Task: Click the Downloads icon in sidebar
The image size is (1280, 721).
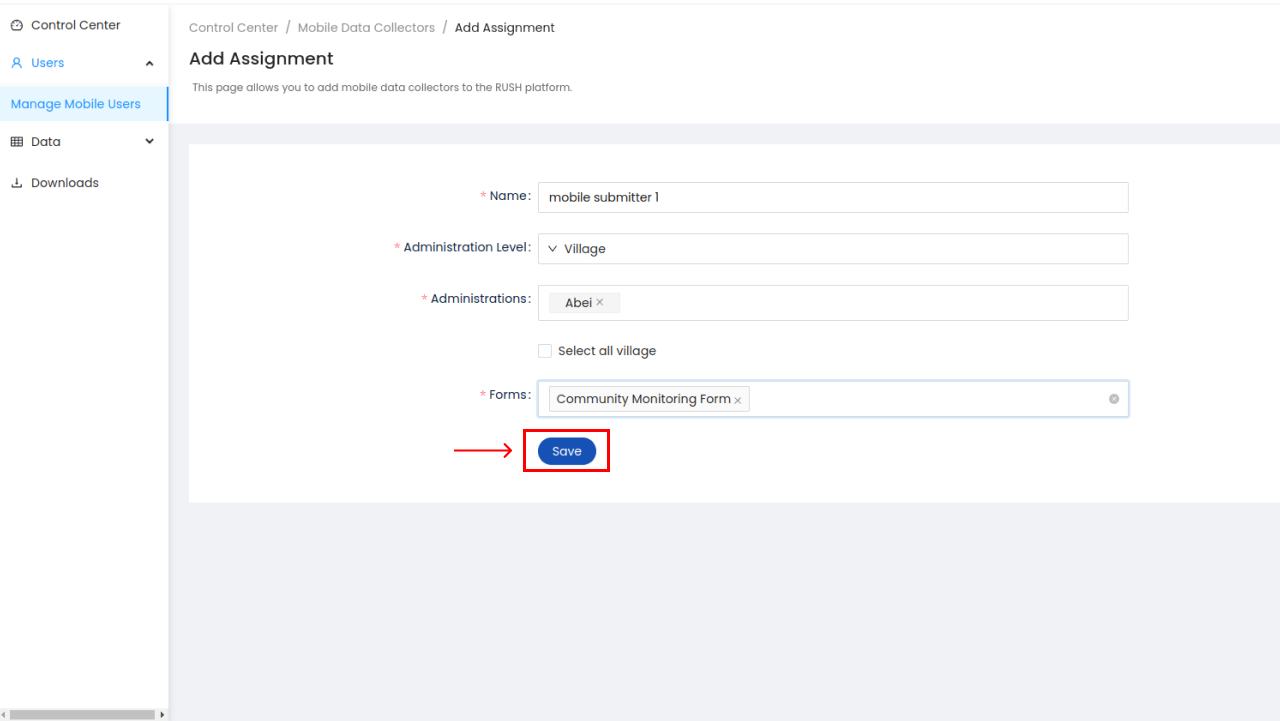Action: tap(16, 183)
